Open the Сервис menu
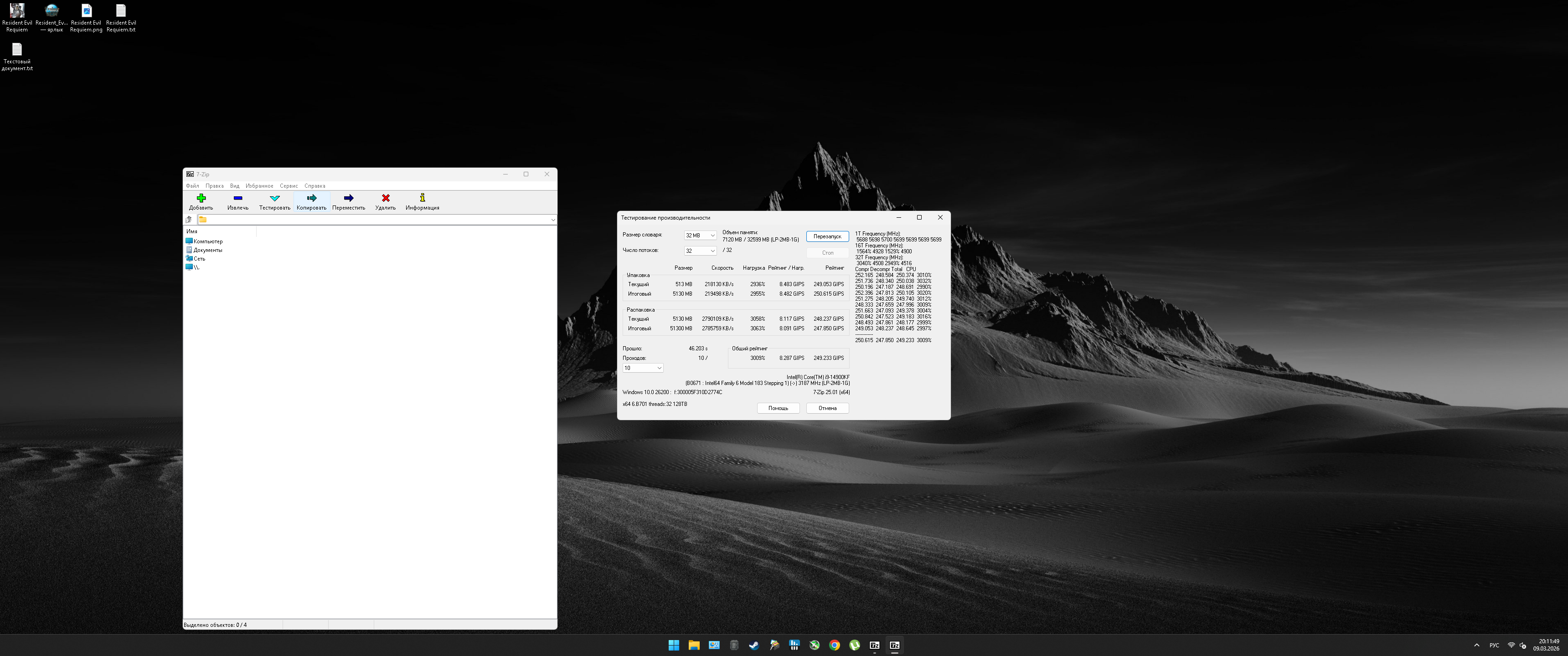This screenshot has height=656, width=1568. (x=289, y=186)
